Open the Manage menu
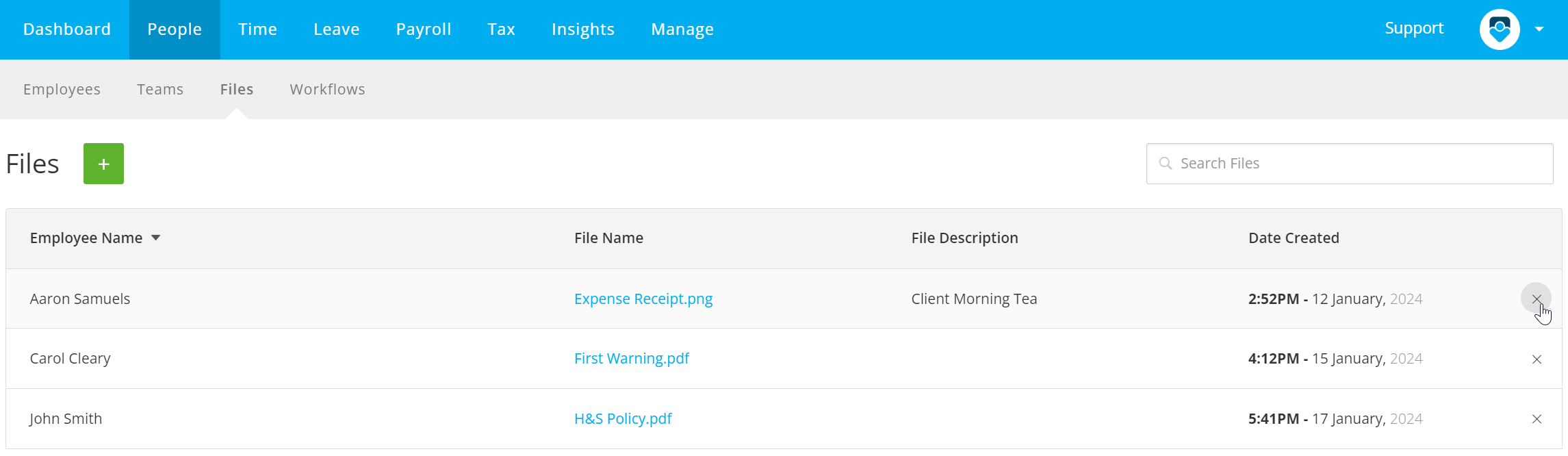 [x=682, y=29]
